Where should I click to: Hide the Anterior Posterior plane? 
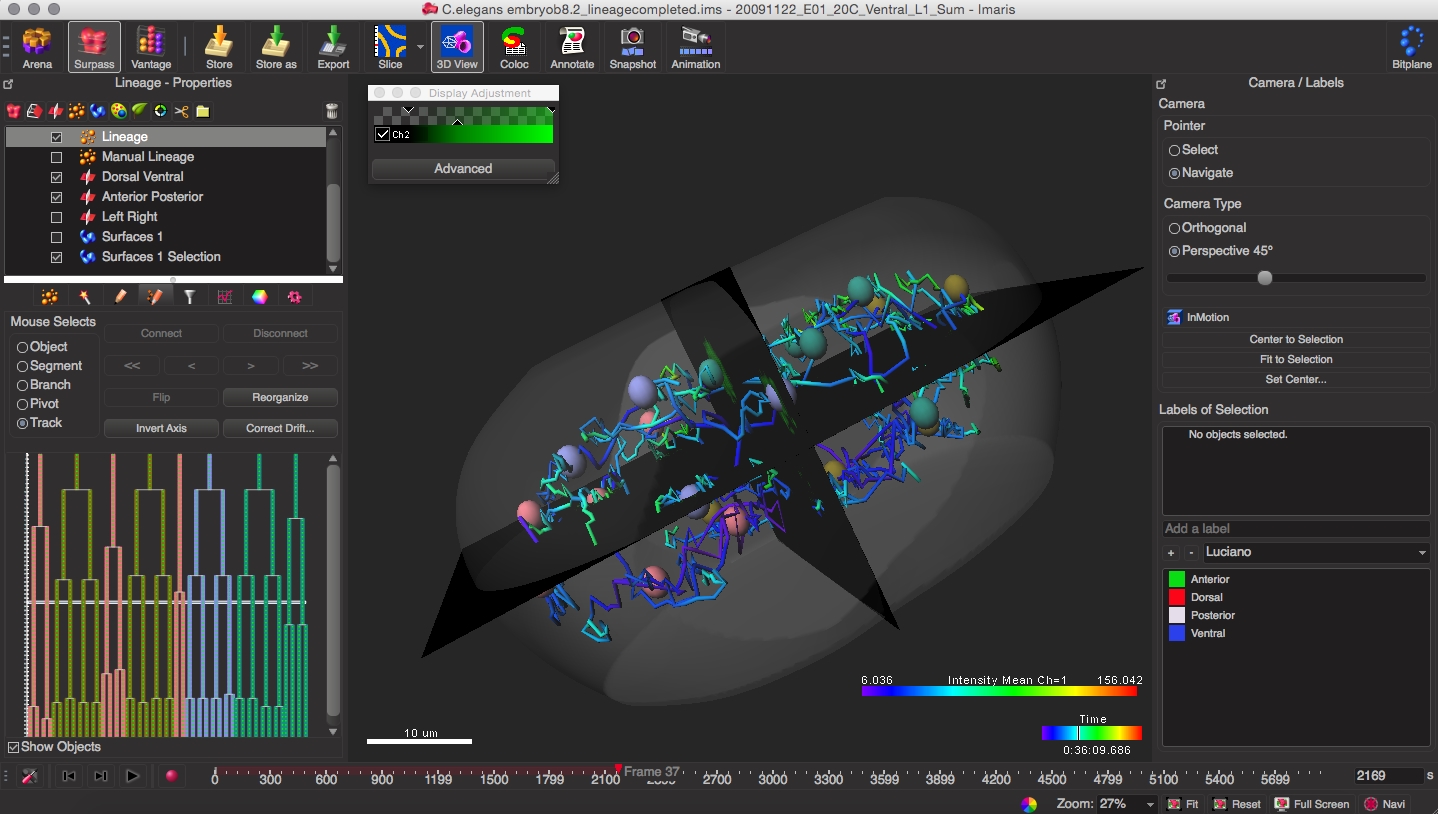(x=57, y=197)
